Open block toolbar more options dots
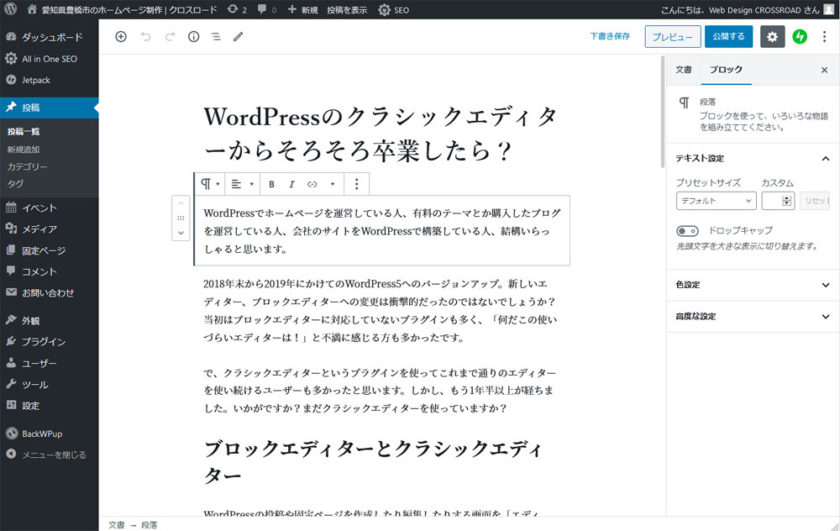The height and width of the screenshot is (531, 840). coord(356,184)
